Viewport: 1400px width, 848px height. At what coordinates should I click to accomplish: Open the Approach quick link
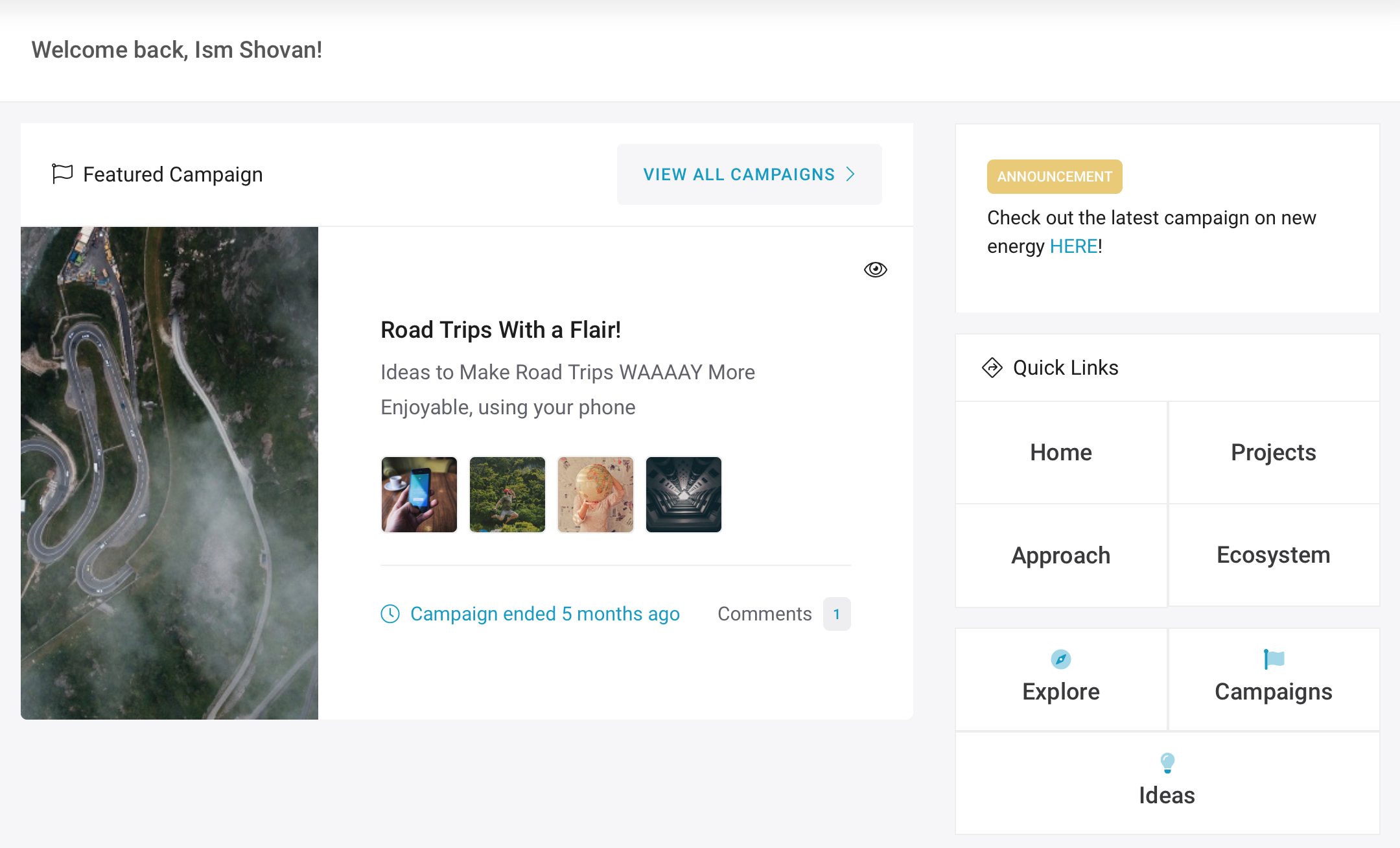[x=1060, y=556]
